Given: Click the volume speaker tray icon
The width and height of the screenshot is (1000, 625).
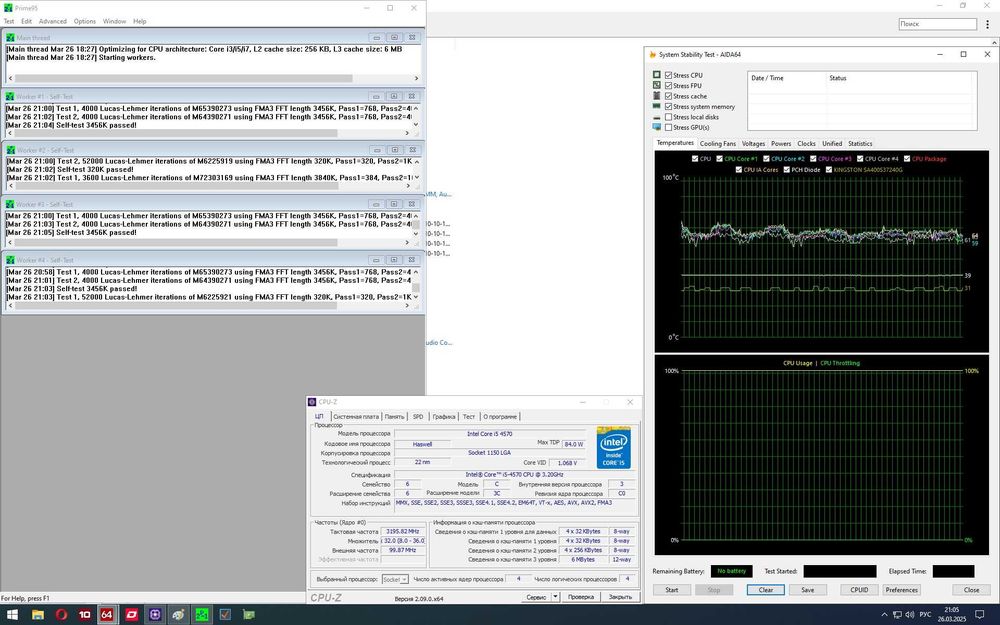Looking at the screenshot, I should click(x=909, y=615).
